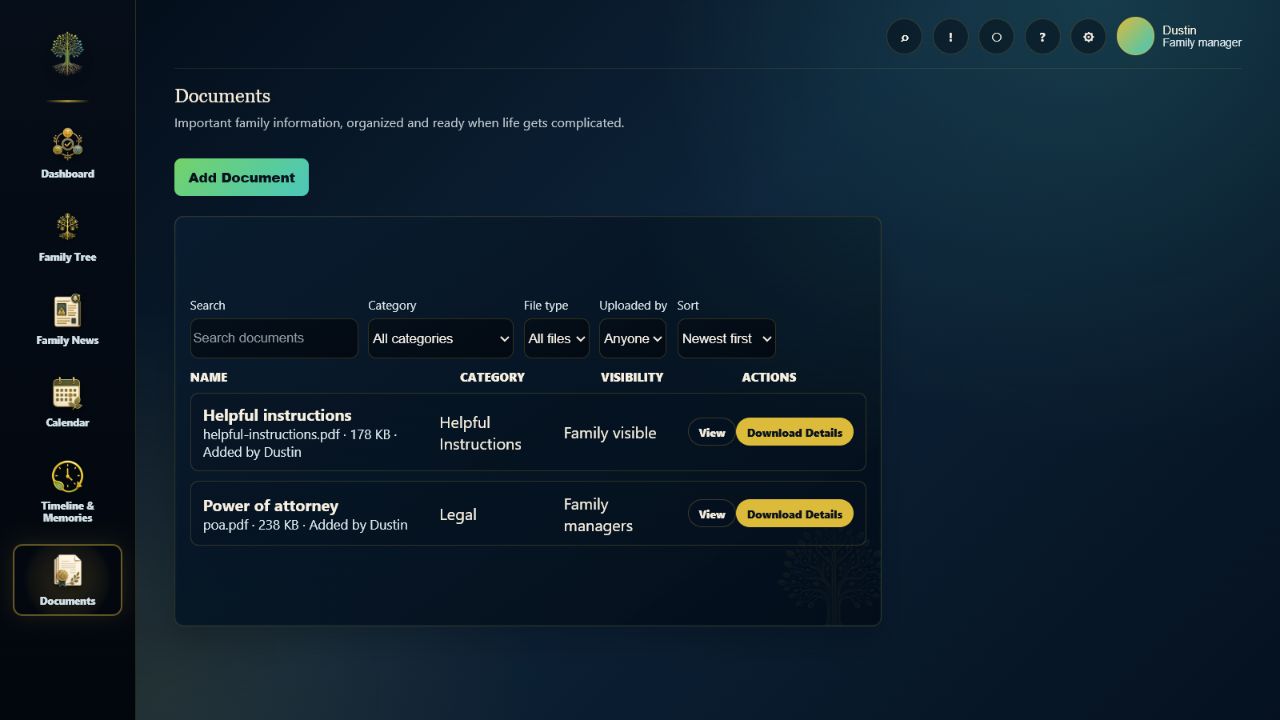Click the search magnifier icon in the header

pyautogui.click(x=904, y=37)
